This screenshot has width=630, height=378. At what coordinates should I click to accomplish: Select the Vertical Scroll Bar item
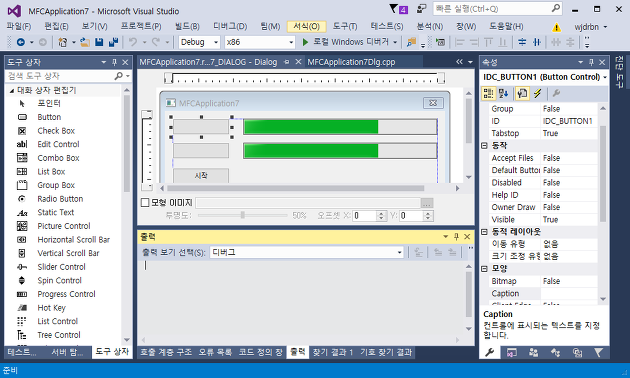pyautogui.click(x=68, y=253)
